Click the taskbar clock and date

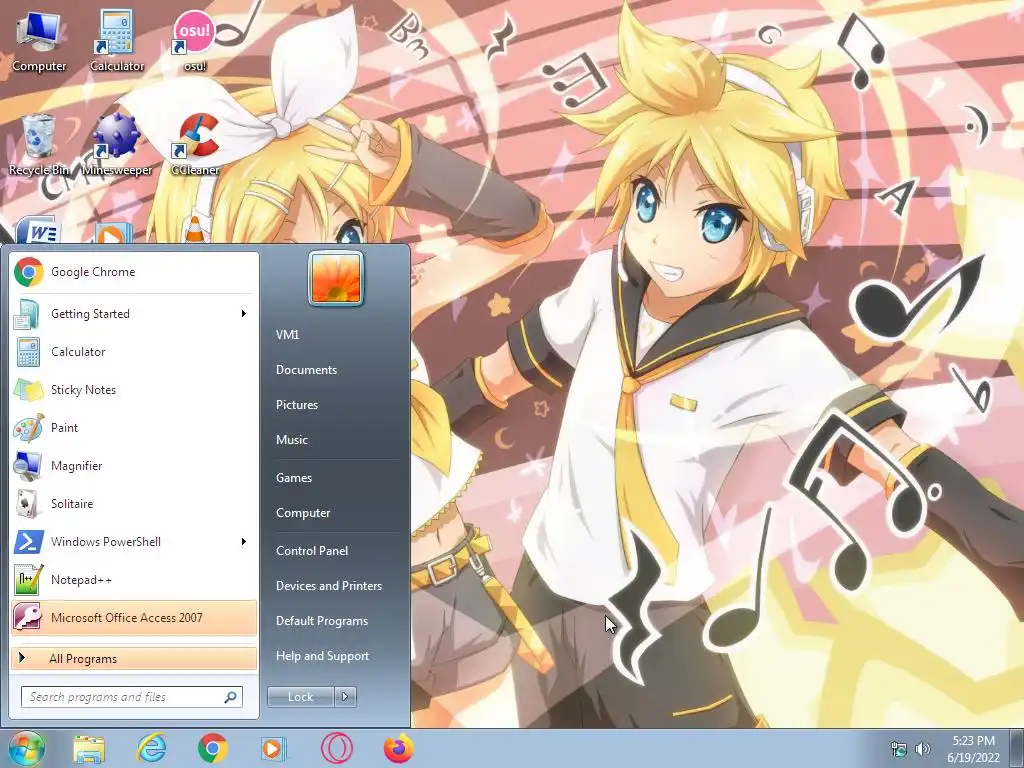[973, 749]
